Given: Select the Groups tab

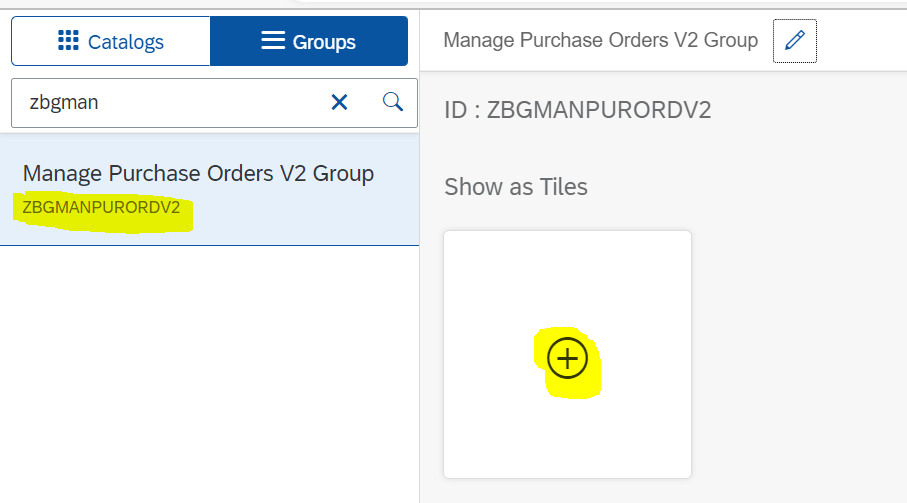Looking at the screenshot, I should [309, 41].
